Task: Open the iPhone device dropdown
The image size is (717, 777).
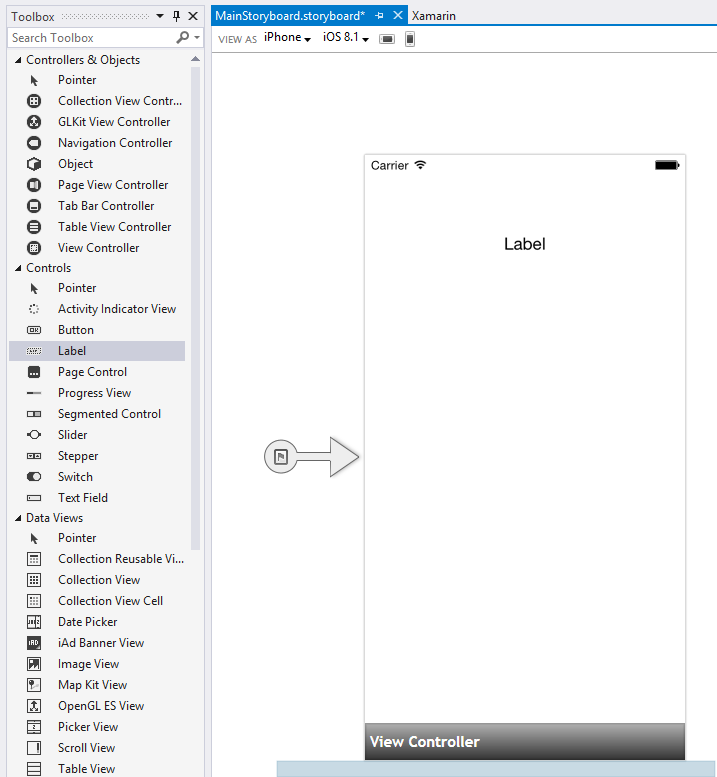Action: click(x=287, y=38)
